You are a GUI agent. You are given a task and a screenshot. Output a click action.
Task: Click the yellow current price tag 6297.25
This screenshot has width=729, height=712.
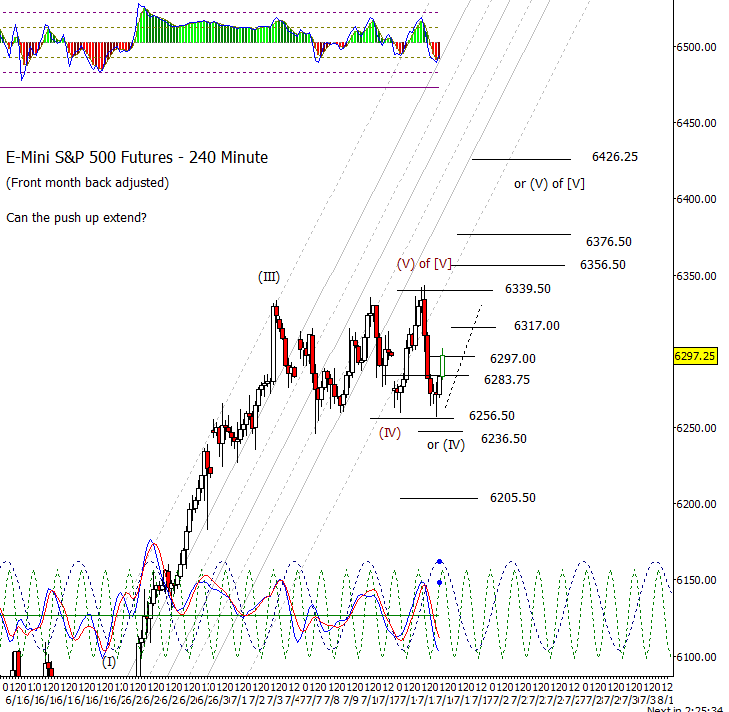(695, 356)
